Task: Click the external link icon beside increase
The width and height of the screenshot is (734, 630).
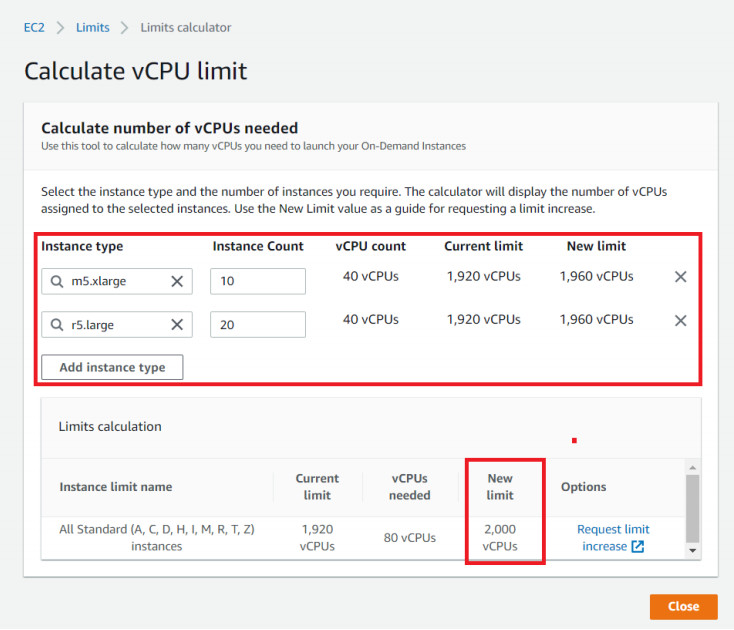Action: (x=638, y=546)
